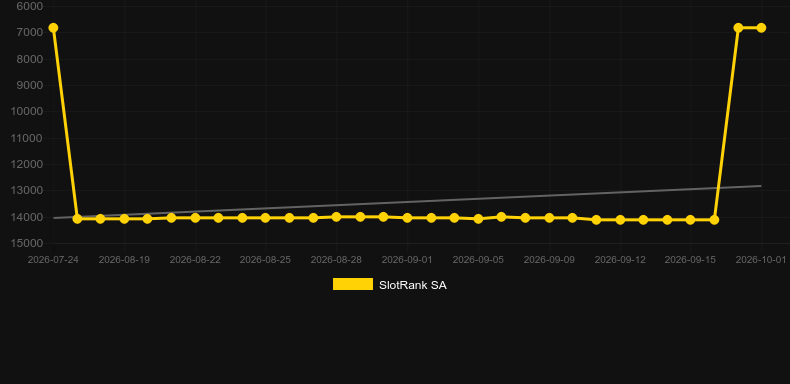The width and height of the screenshot is (790, 384).
Task: Click the x-axis label 2026-08-25
Action: click(266, 260)
